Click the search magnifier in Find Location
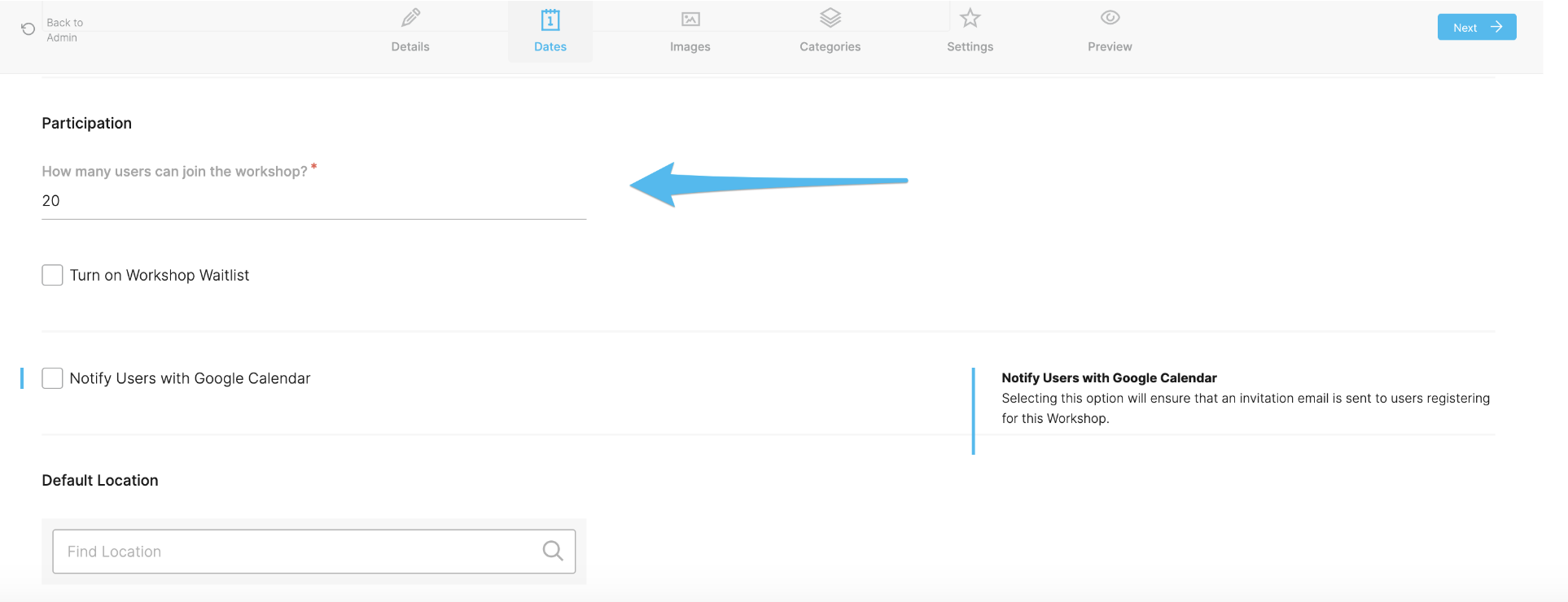1568x602 pixels. tap(553, 551)
